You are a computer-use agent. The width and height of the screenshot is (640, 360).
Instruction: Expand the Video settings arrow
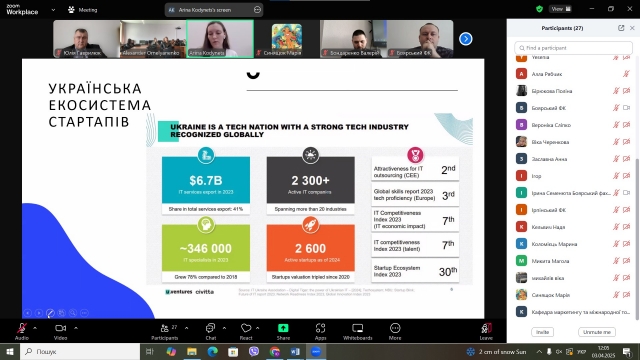[x=76, y=328]
